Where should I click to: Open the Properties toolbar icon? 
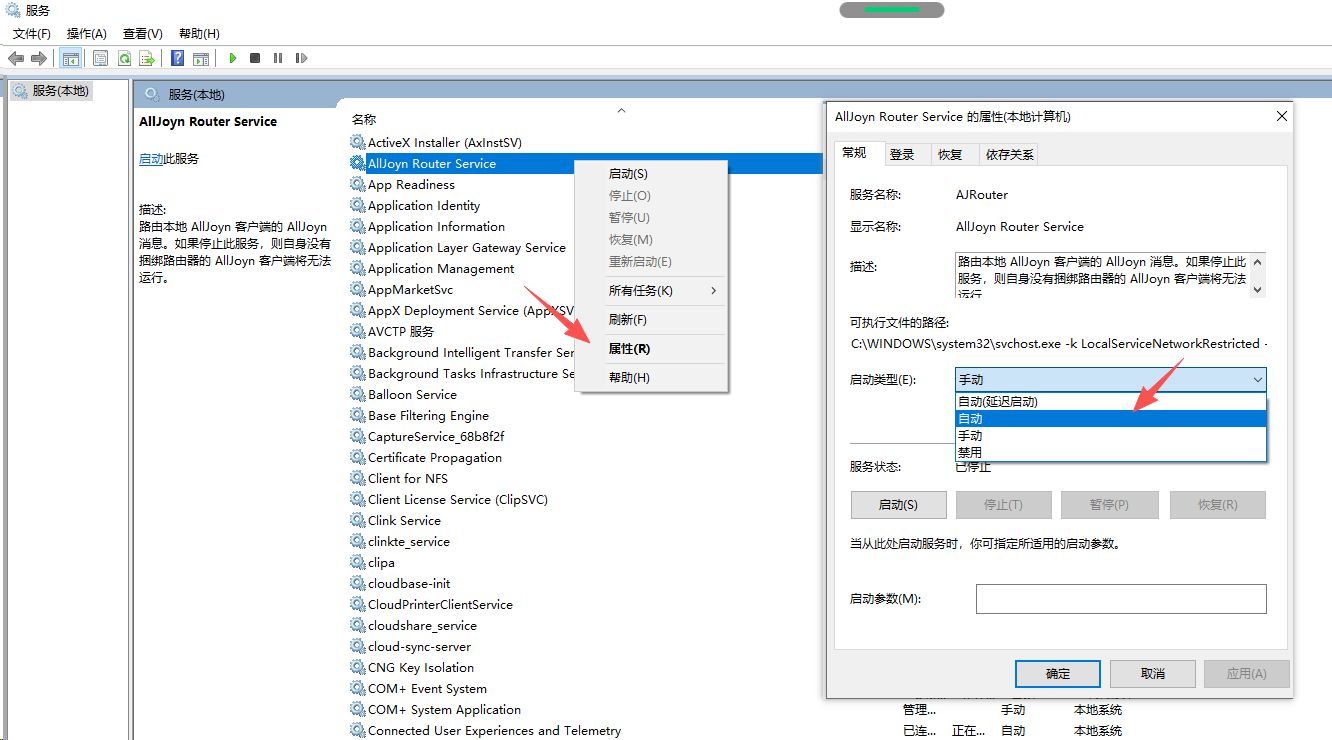pyautogui.click(x=100, y=58)
